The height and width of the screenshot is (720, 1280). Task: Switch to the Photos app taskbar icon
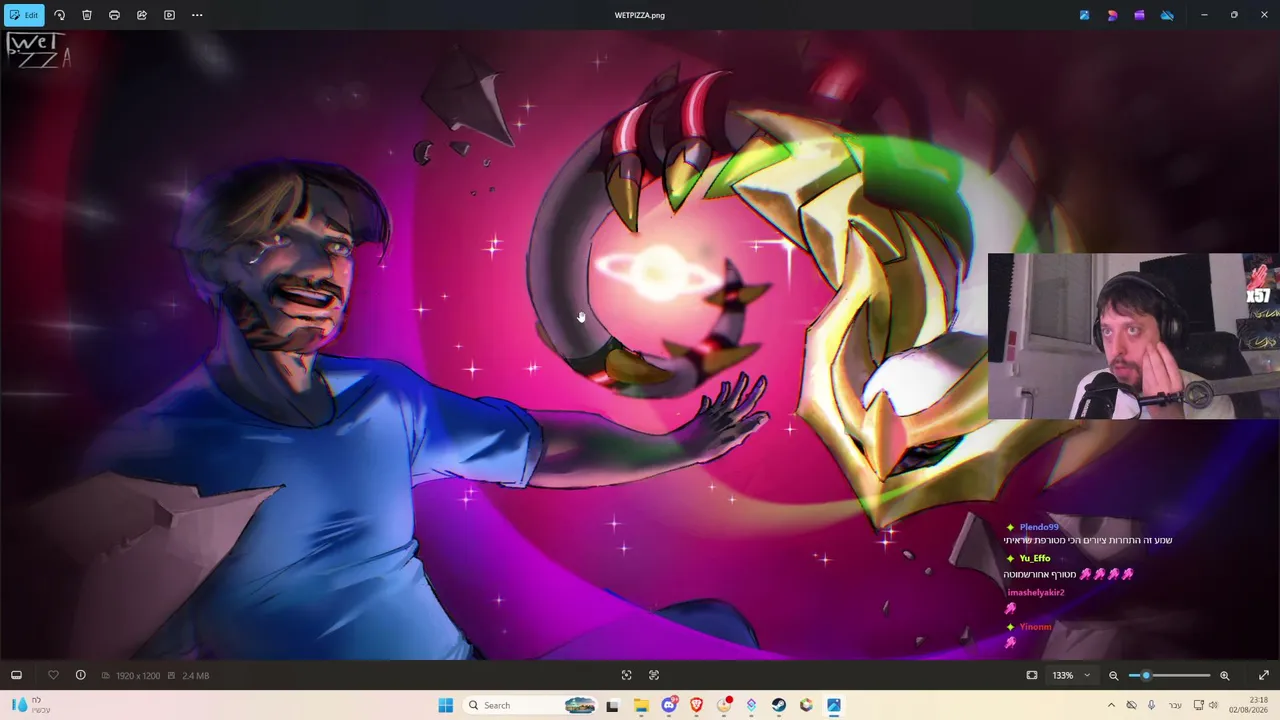pyautogui.click(x=833, y=705)
